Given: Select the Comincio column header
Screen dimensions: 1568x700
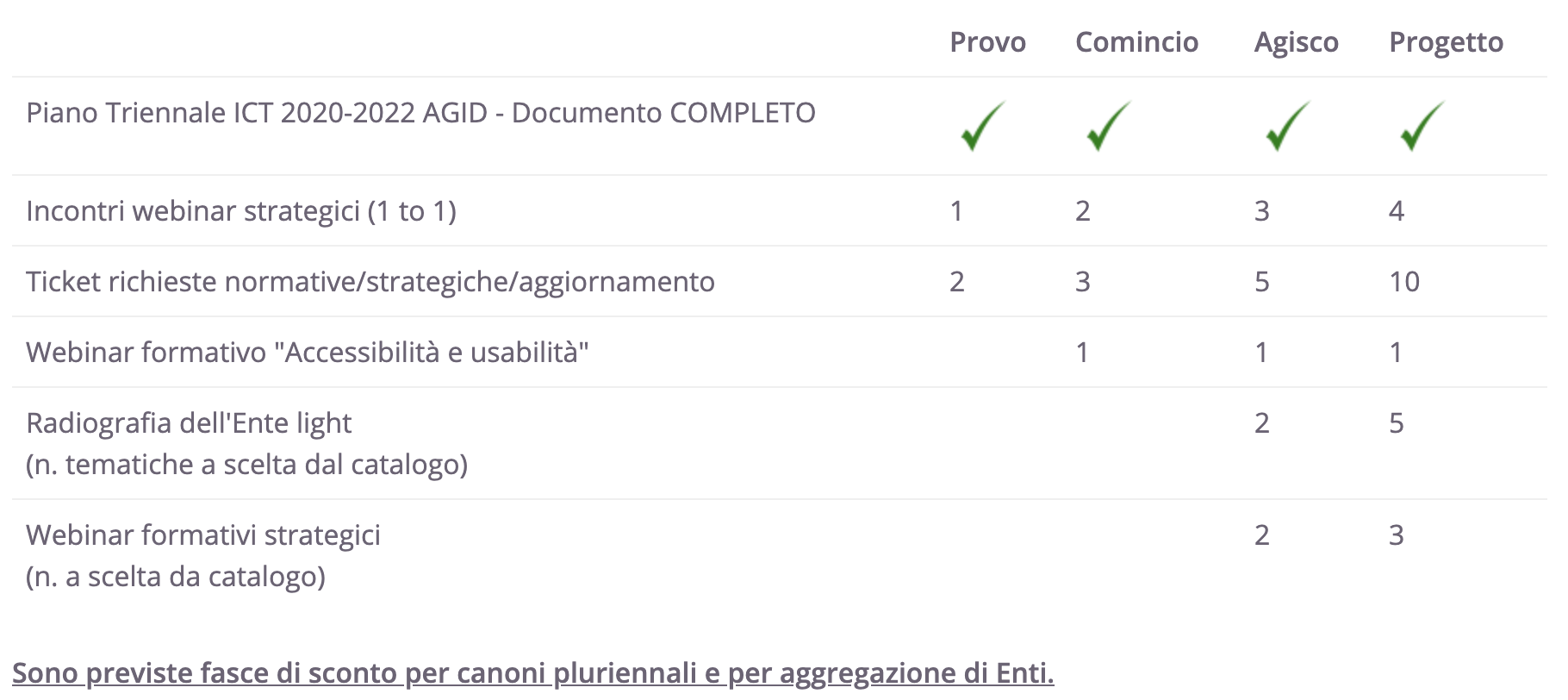Looking at the screenshot, I should [x=1136, y=42].
